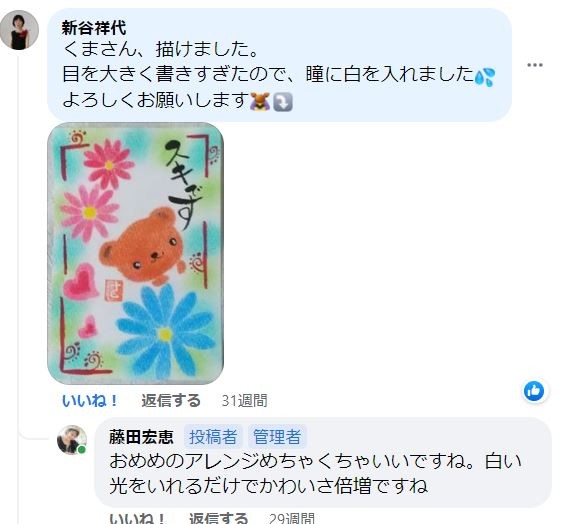View the thumbs-up reaction on the comment
The height and width of the screenshot is (524, 564).
[x=535, y=391]
